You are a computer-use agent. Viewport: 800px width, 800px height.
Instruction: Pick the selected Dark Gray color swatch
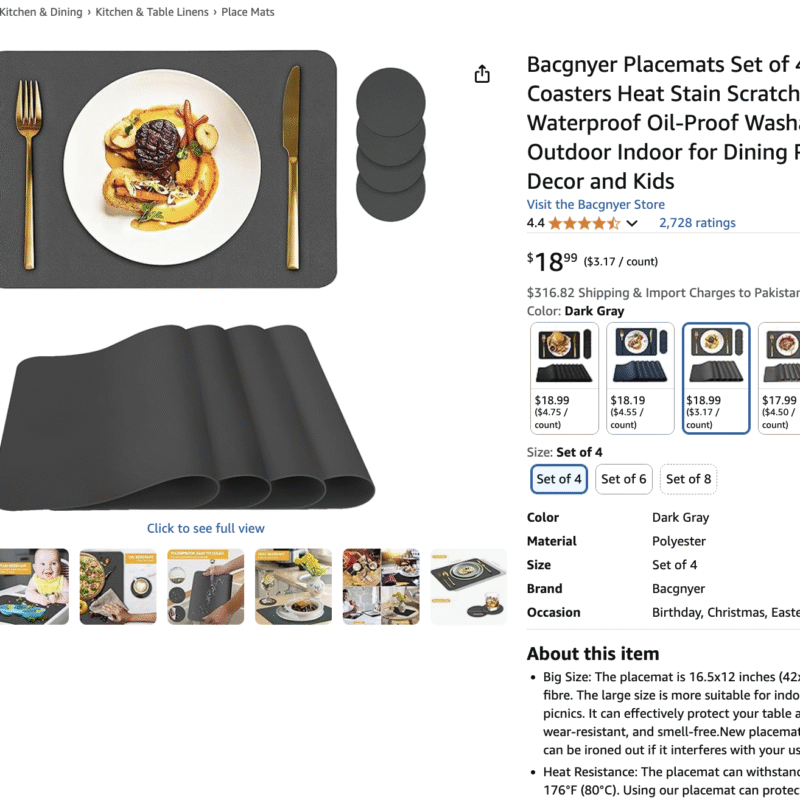coord(716,379)
